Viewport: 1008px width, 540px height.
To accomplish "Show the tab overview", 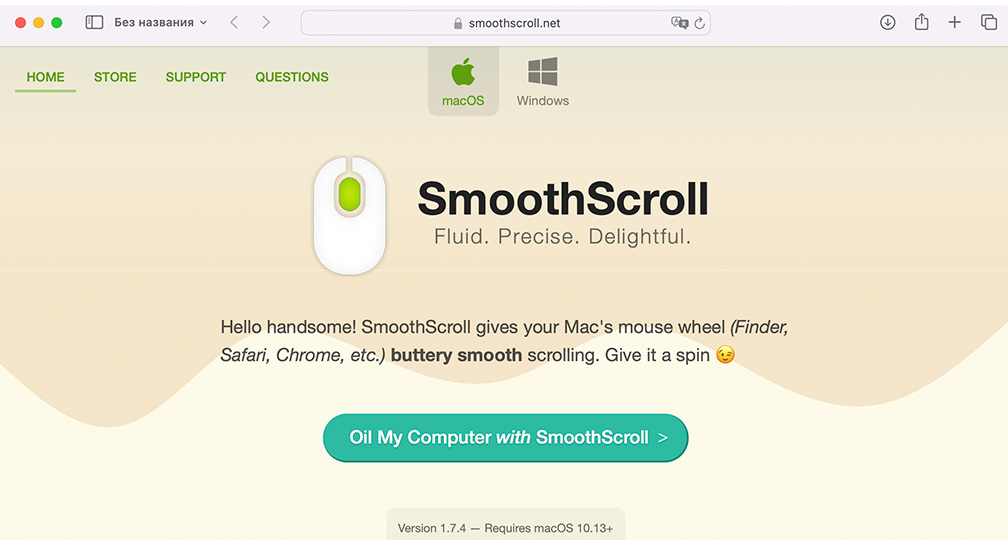I will pyautogui.click(x=989, y=22).
